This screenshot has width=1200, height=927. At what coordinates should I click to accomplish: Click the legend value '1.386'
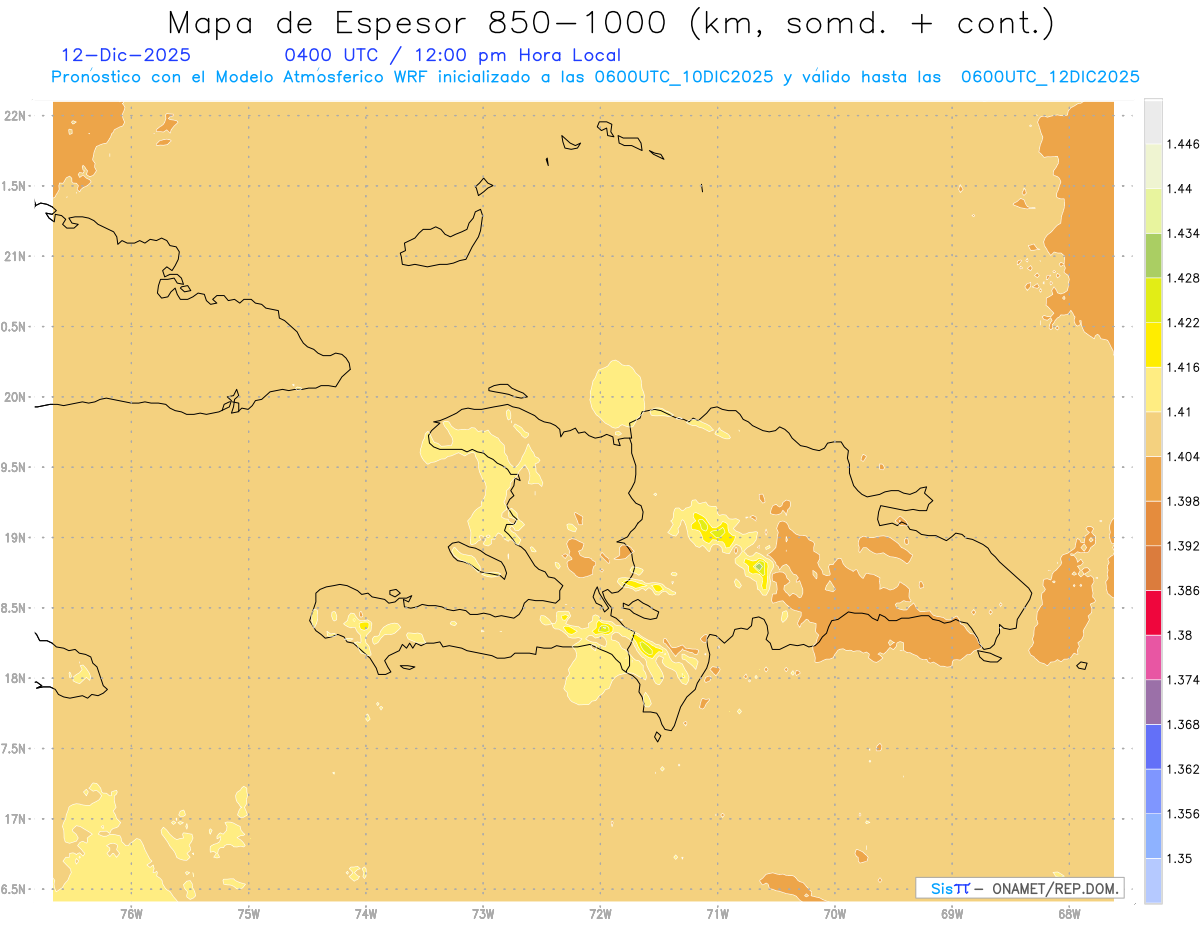pos(1184,590)
